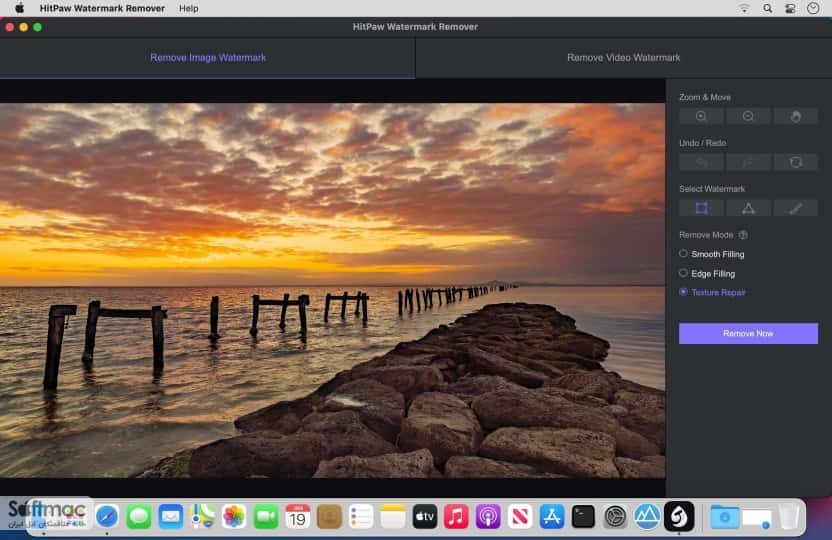Open the Help menu
The width and height of the screenshot is (832, 540).
188,8
